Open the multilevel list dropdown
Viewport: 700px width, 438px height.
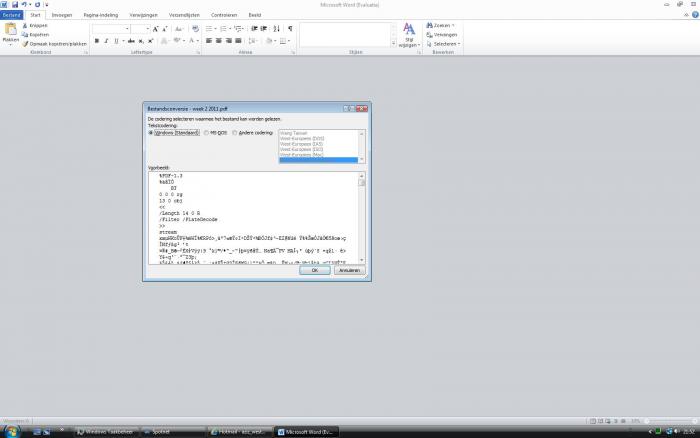tap(239, 29)
